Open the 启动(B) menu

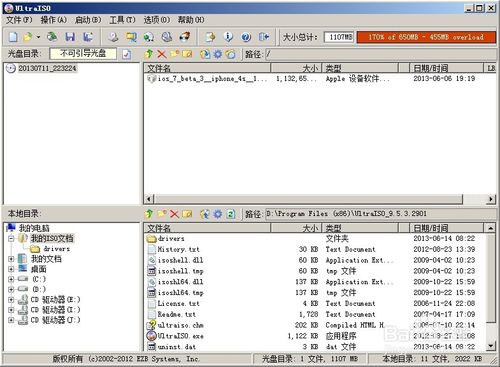pyautogui.click(x=88, y=20)
